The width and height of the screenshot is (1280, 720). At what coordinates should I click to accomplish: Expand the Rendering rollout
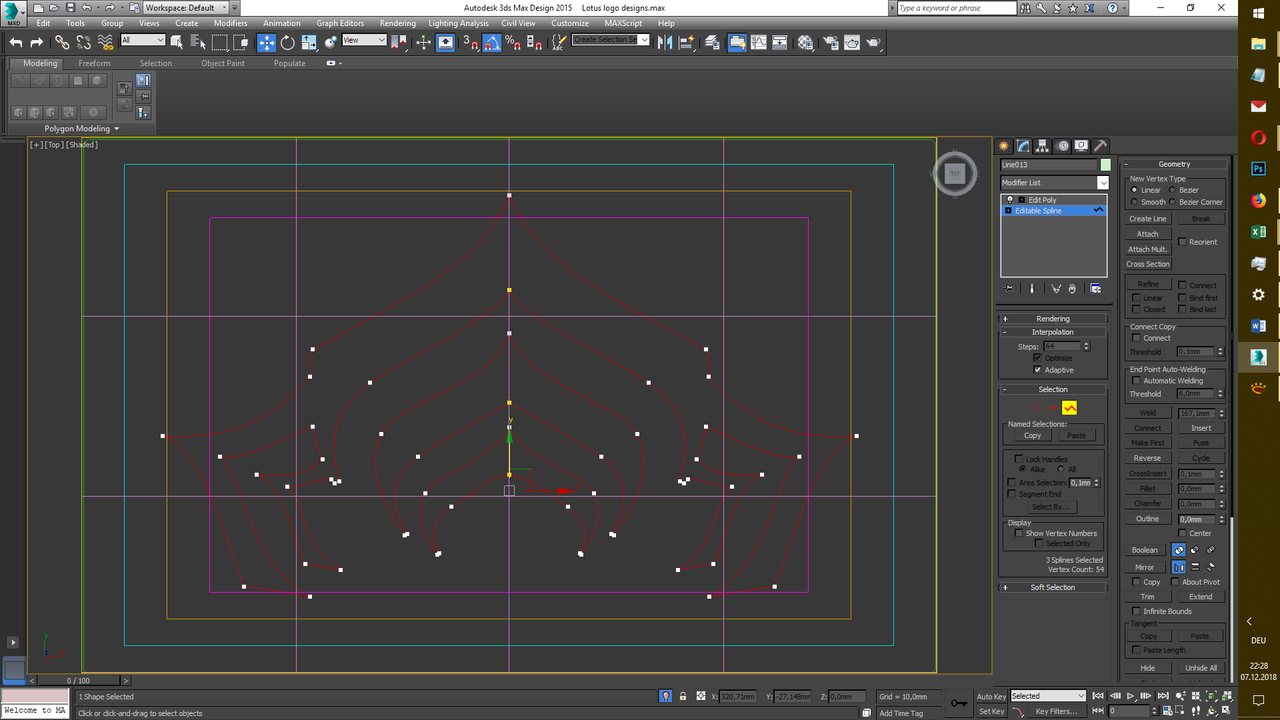[x=1053, y=319]
